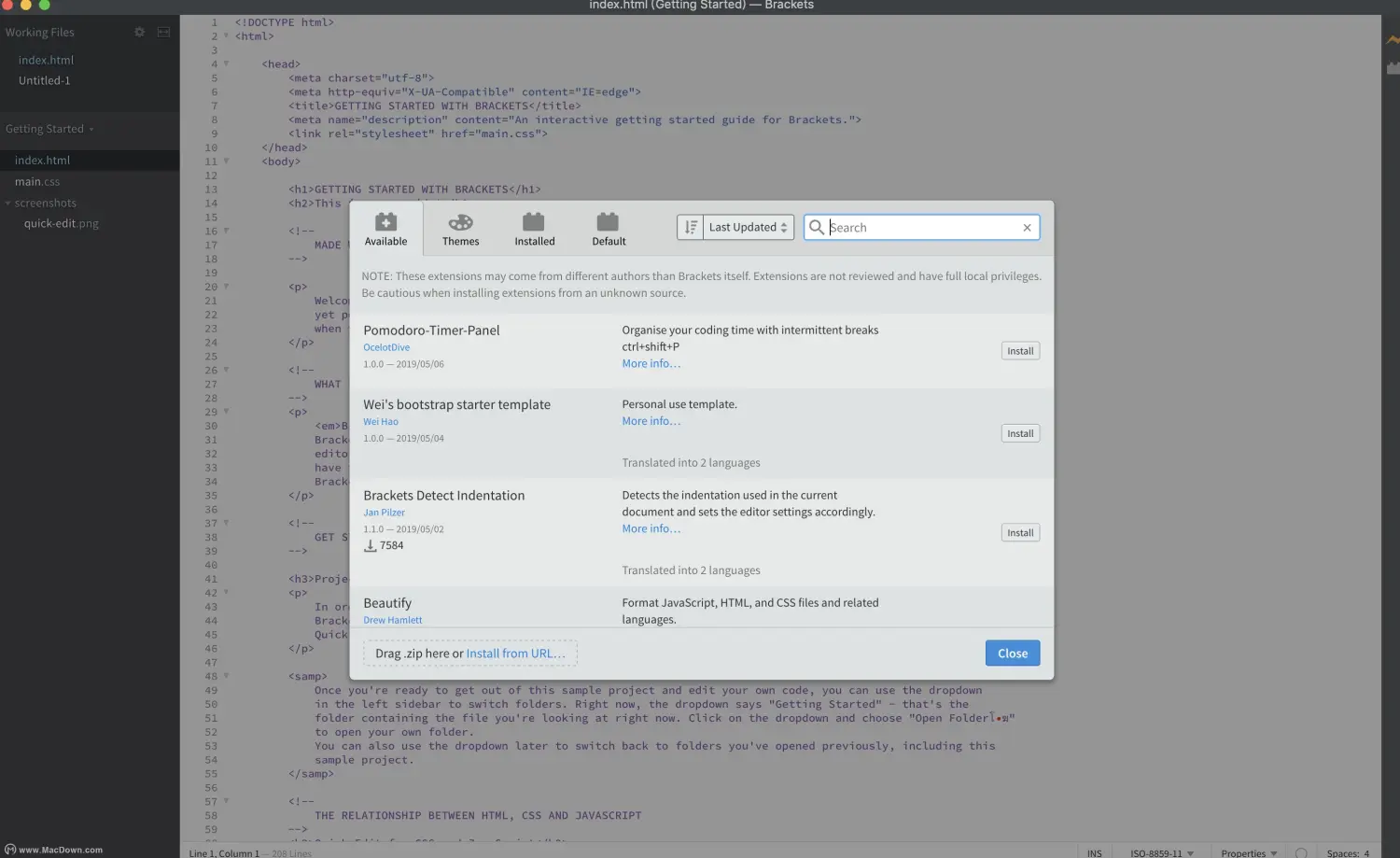1400x858 pixels.
Task: Install Brackets Detect Indentation extension
Action: pyautogui.click(x=1020, y=533)
